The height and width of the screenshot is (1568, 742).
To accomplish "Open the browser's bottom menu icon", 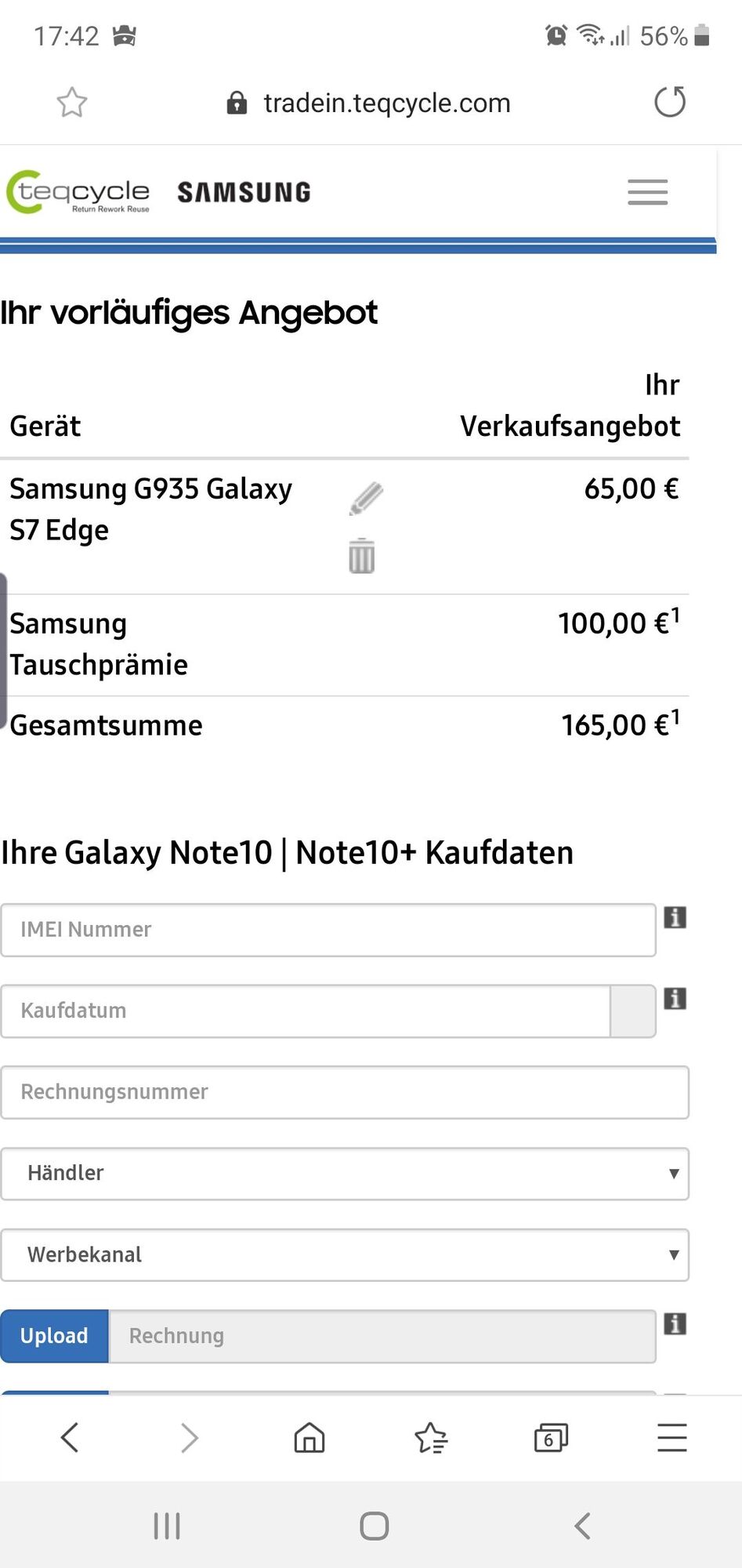I will tap(672, 1438).
